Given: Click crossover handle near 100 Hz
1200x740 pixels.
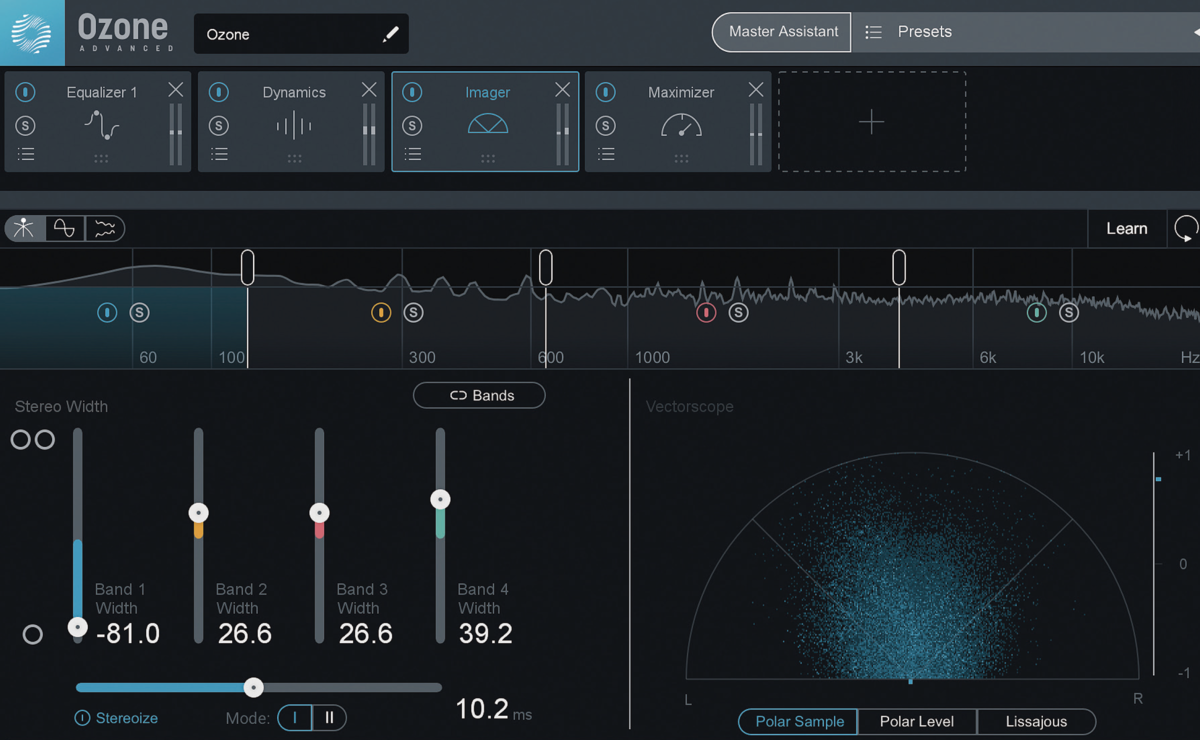Looking at the screenshot, I should pos(248,267).
